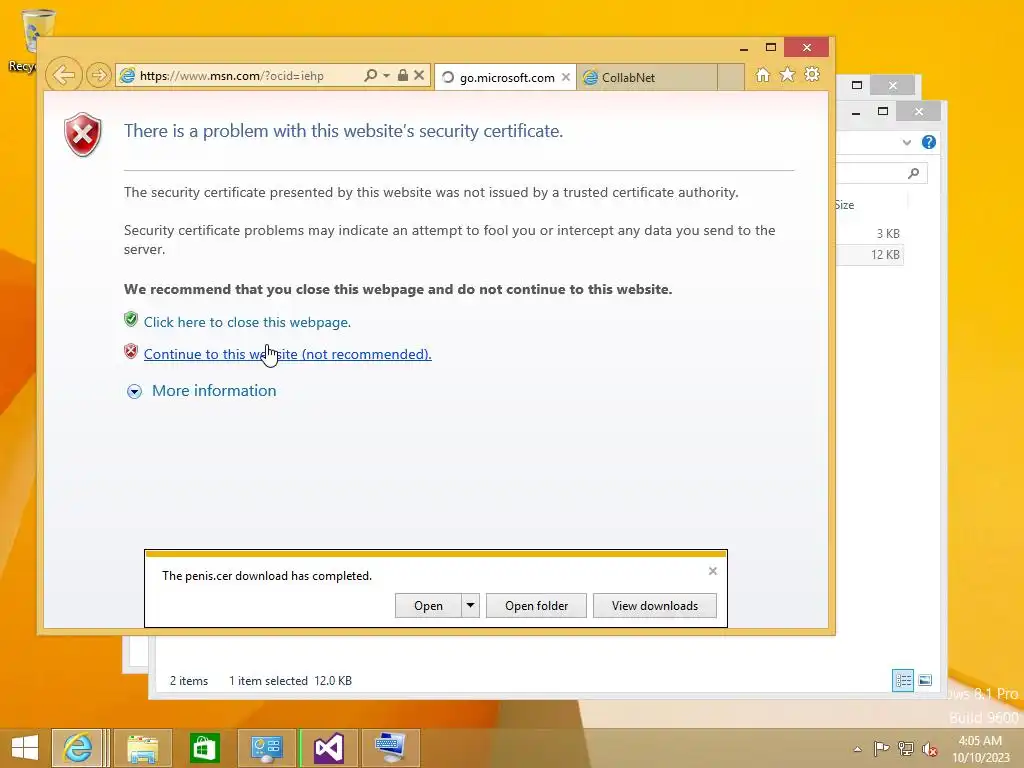
Task: Open a new blank tab
Action: tap(731, 77)
